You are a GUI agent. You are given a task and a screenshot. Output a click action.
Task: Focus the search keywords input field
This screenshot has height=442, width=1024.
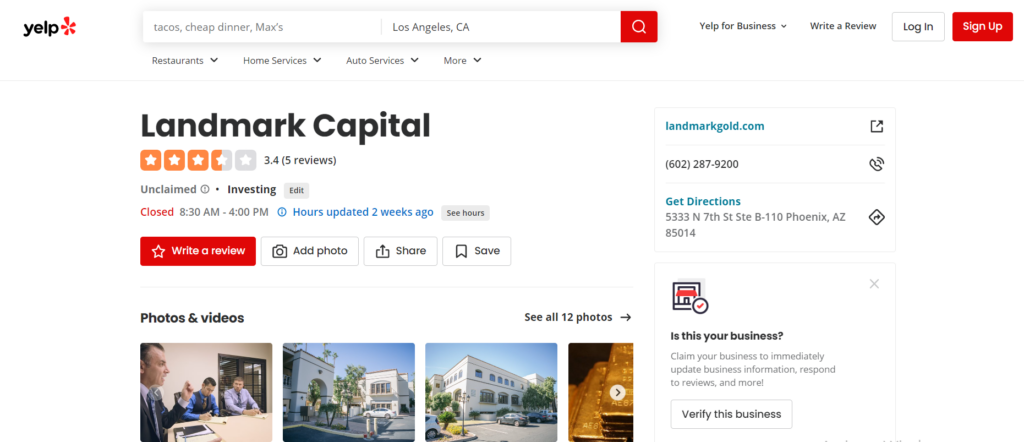pyautogui.click(x=262, y=27)
